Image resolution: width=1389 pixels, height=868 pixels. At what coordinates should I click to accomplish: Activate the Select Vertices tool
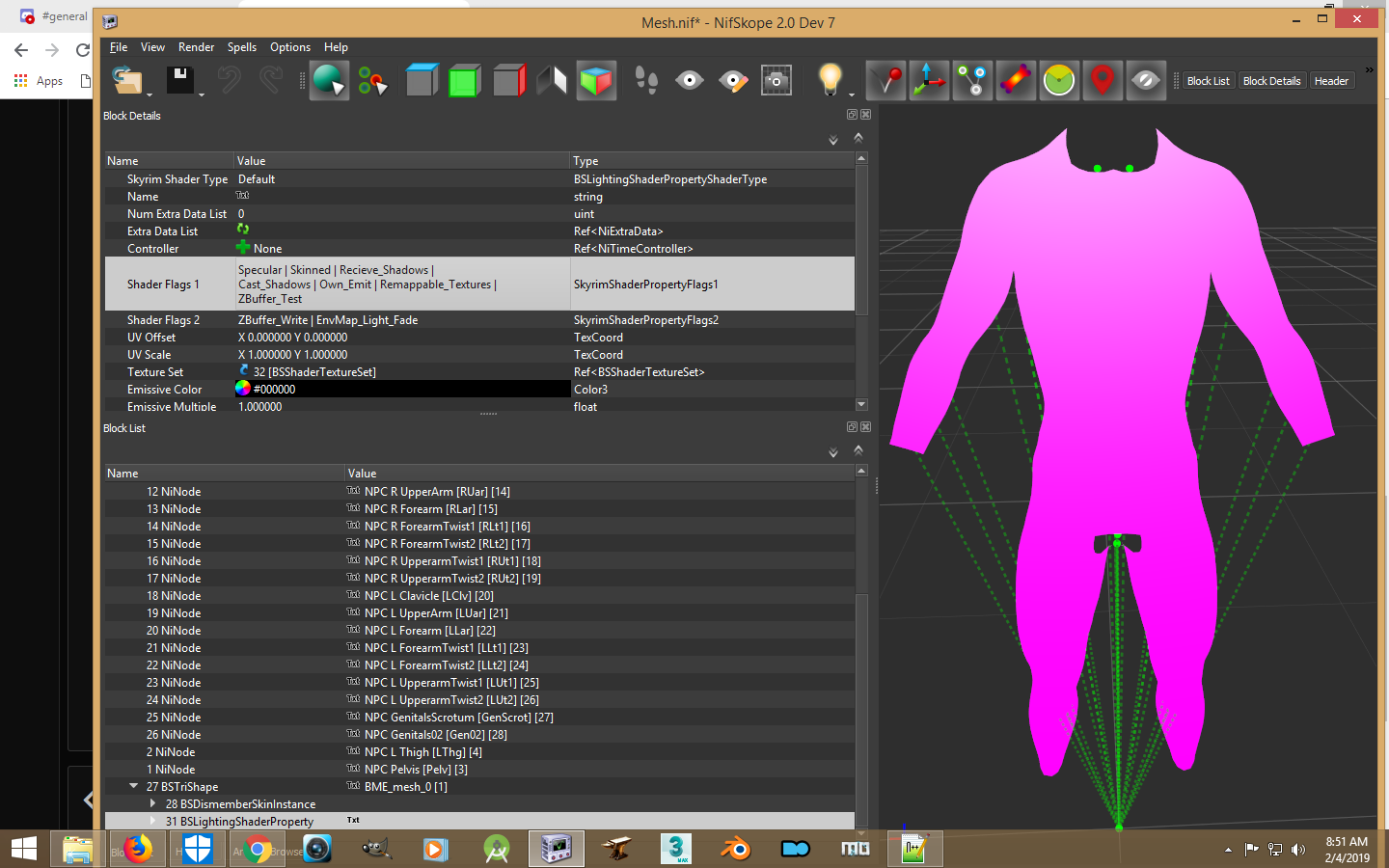pyautogui.click(x=372, y=81)
